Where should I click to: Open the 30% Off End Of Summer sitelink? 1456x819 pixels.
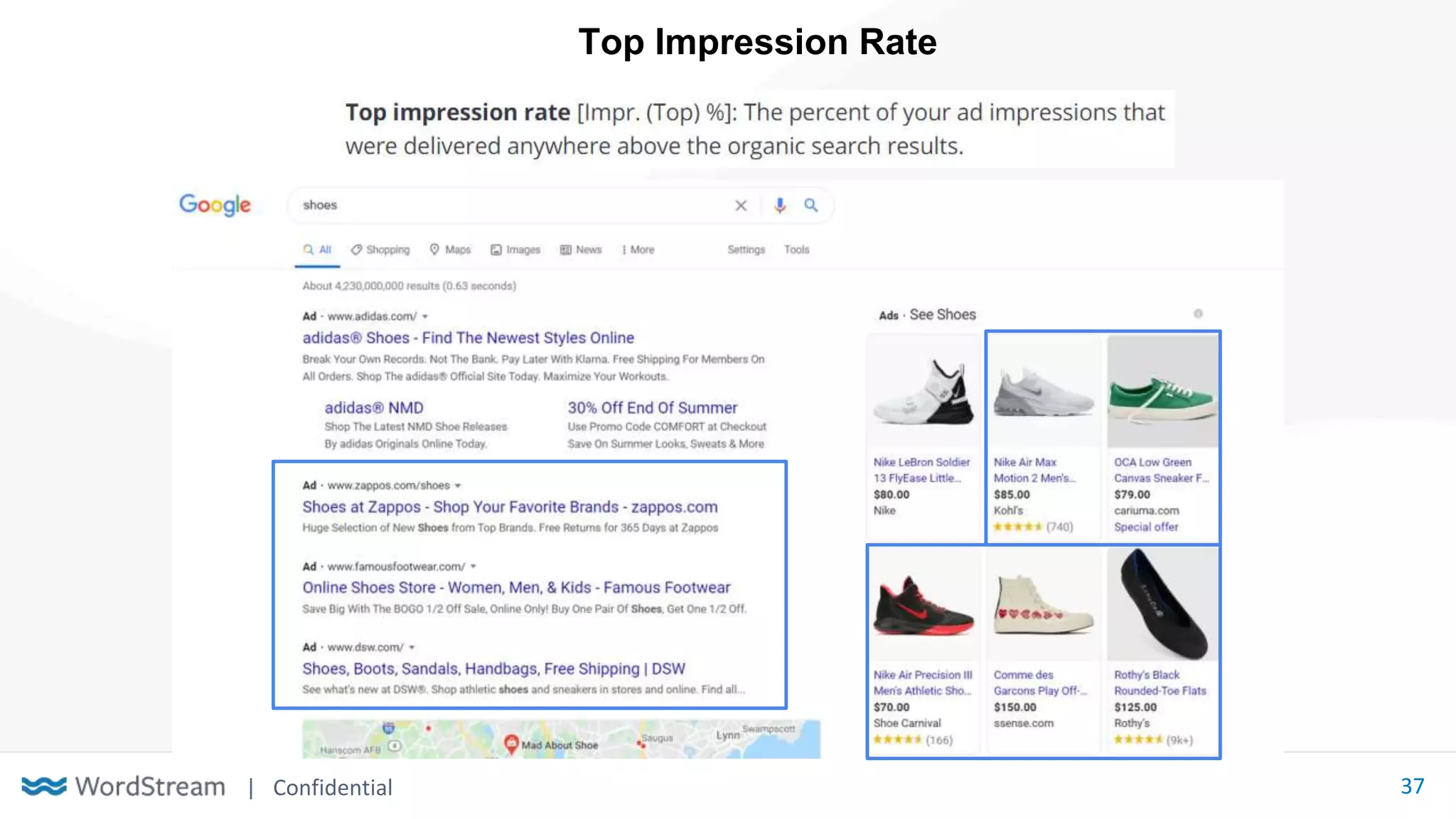click(652, 407)
